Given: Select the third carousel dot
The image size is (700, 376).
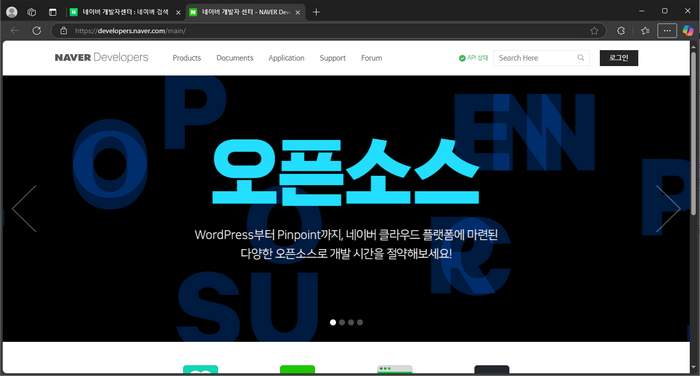Looking at the screenshot, I should pos(351,322).
